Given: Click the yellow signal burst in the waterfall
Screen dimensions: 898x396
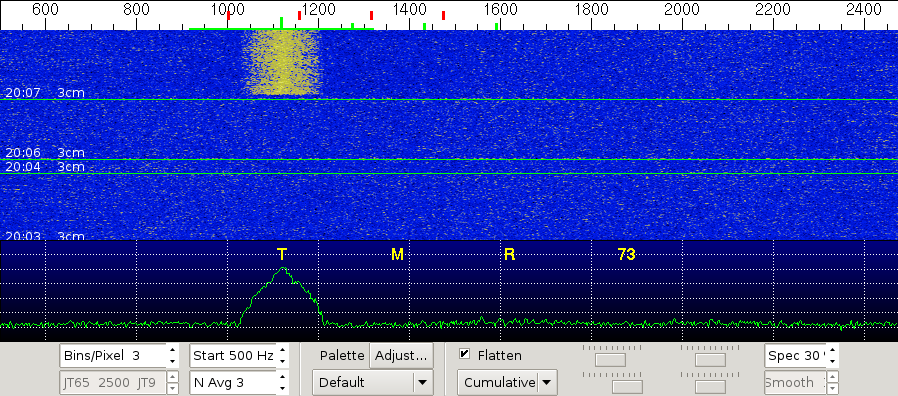Looking at the screenshot, I should pos(281,63).
